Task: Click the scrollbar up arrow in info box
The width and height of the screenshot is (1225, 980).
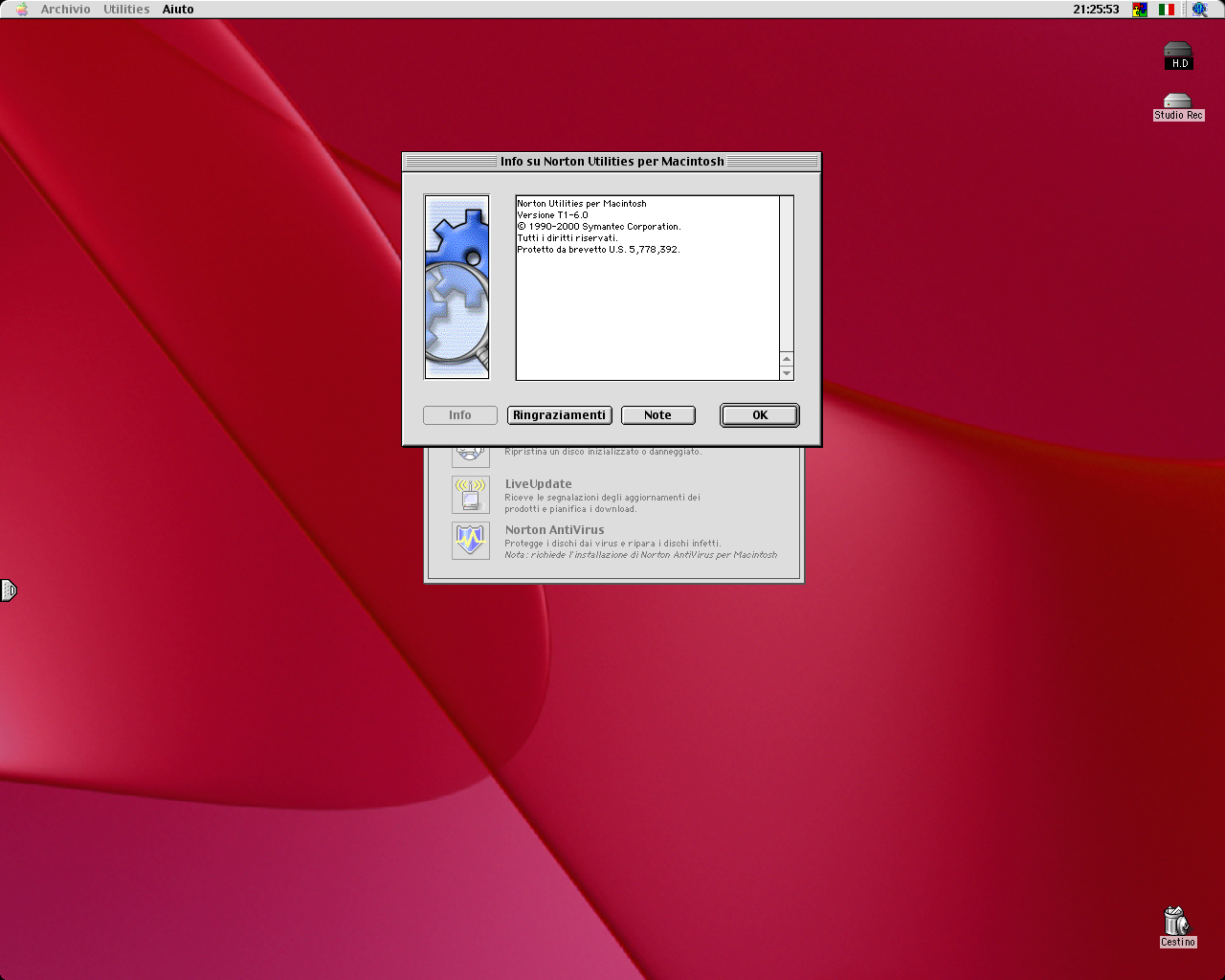Action: tap(787, 360)
